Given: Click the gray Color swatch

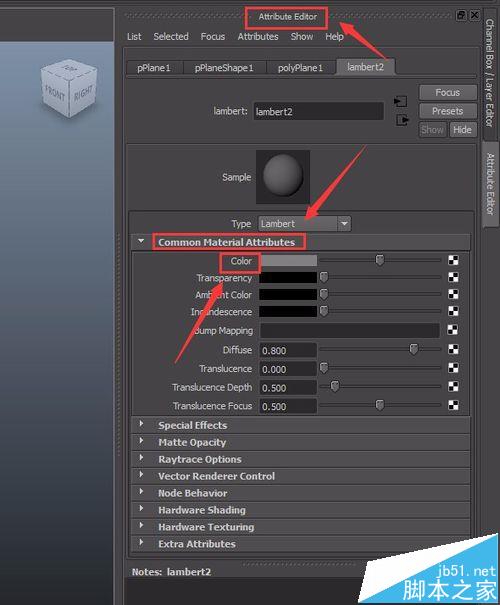Looking at the screenshot, I should 288,260.
